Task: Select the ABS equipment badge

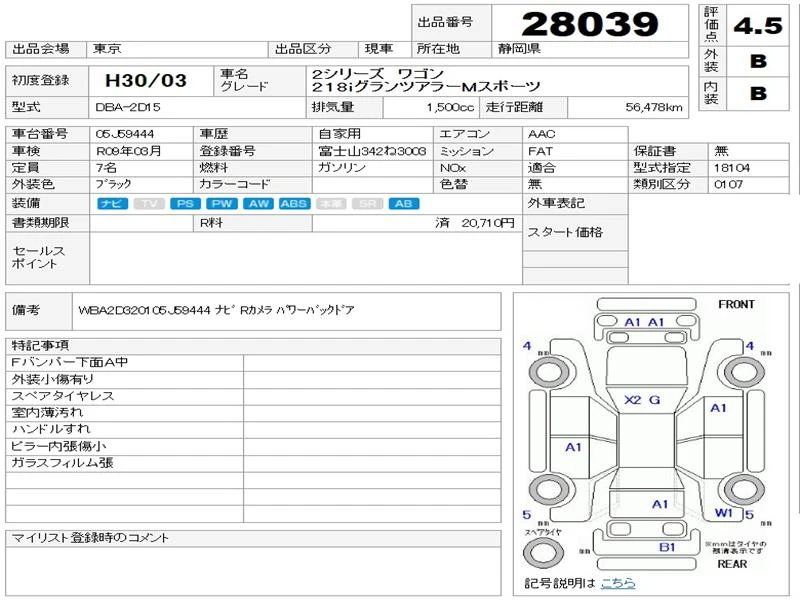Action: [293, 204]
